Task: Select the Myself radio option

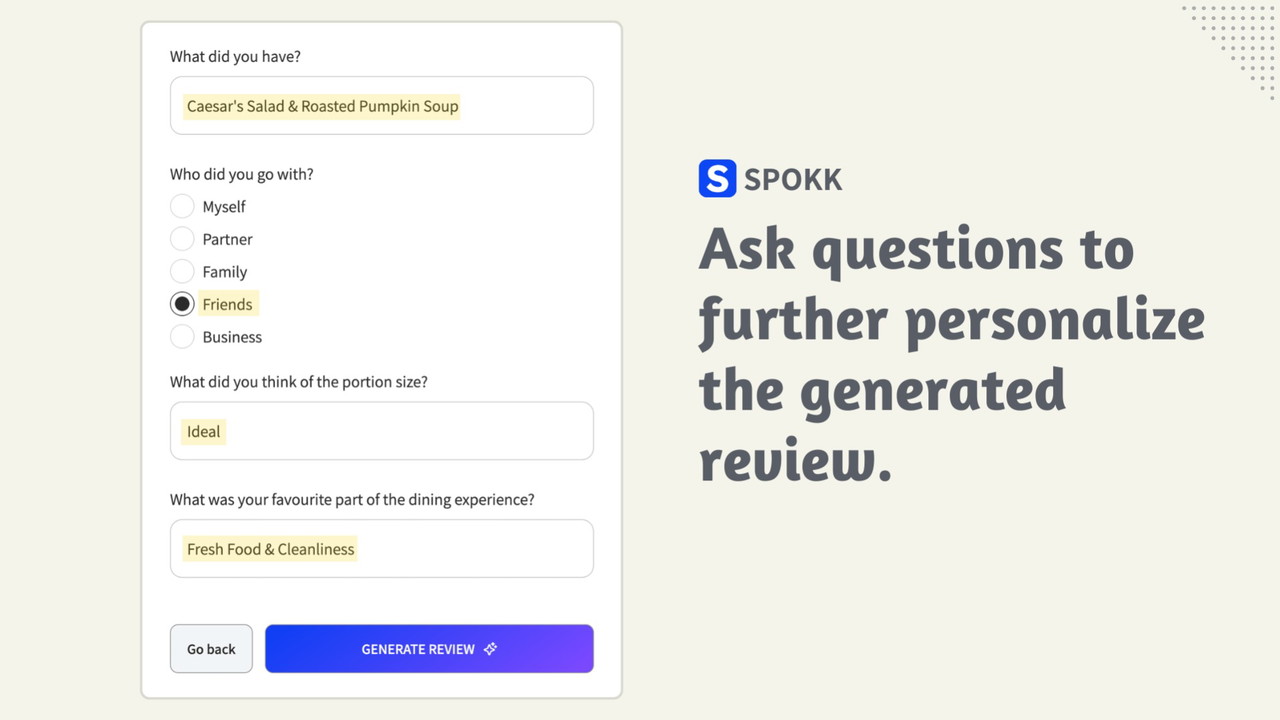Action: tap(182, 206)
